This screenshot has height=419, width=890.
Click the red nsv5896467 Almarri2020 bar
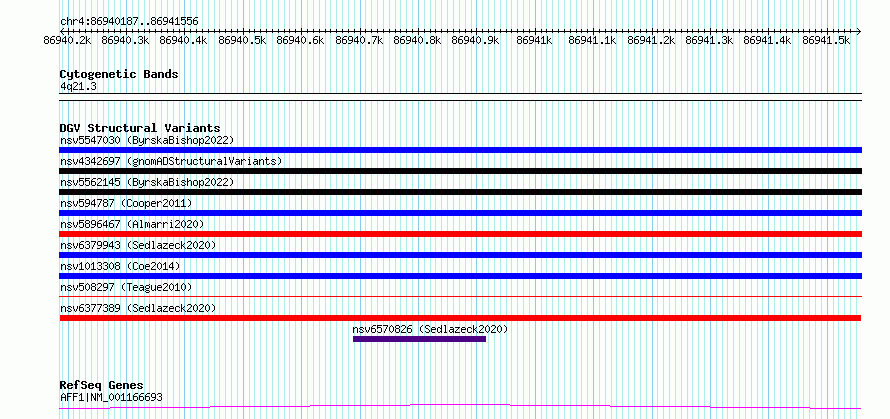460,234
